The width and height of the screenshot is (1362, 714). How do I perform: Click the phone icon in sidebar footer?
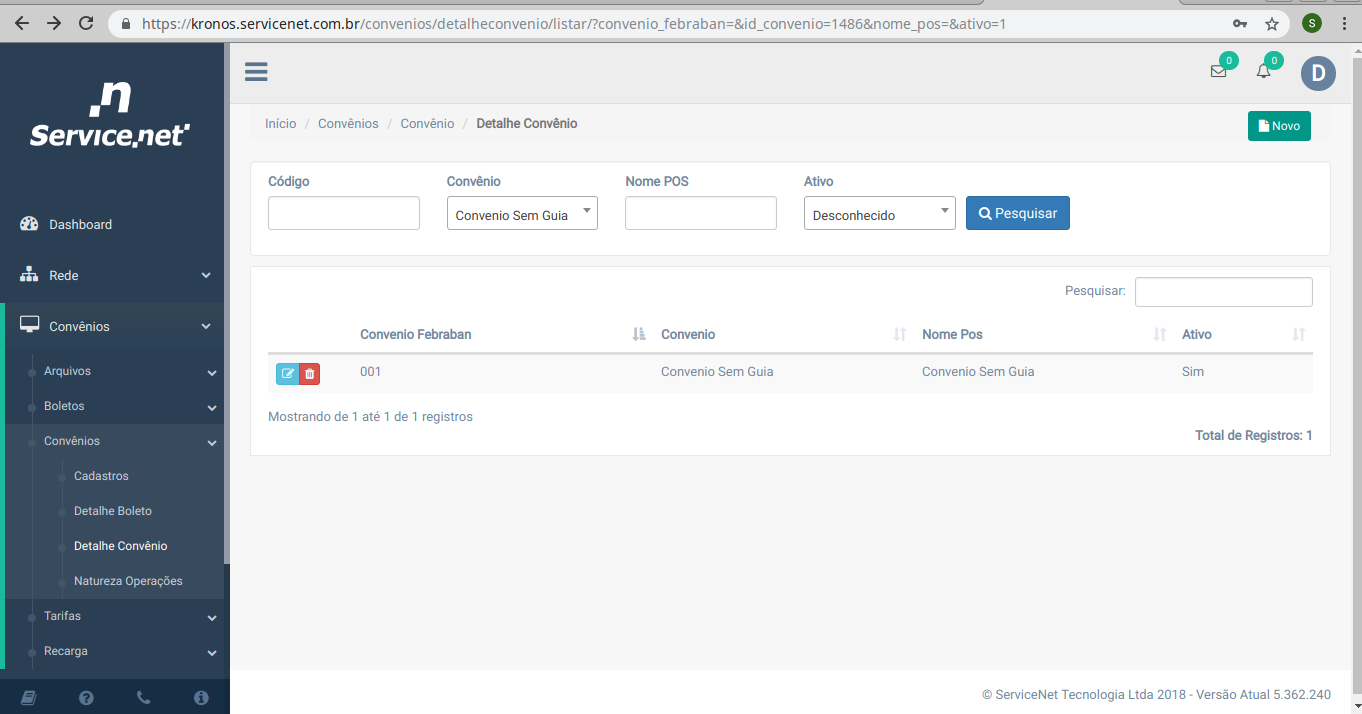click(x=143, y=698)
